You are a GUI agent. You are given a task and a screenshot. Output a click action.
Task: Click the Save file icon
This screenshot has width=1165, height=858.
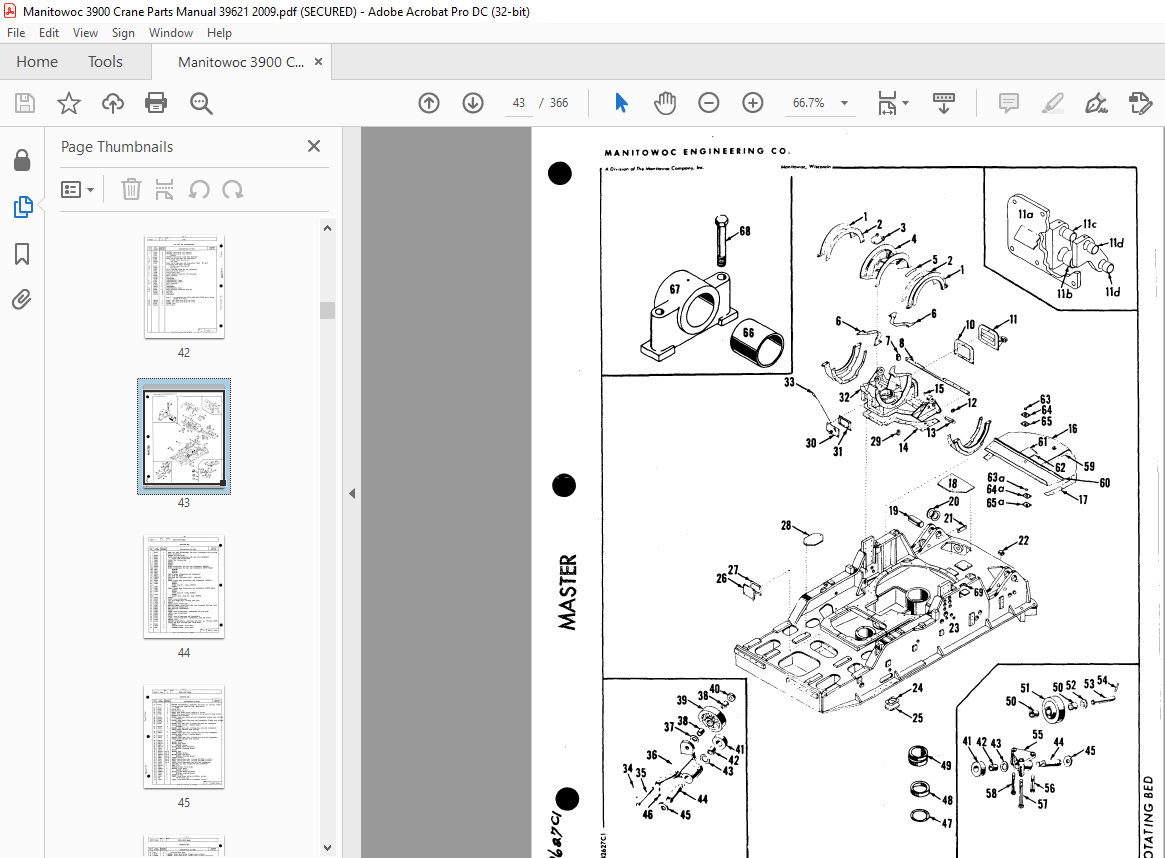pyautogui.click(x=25, y=103)
